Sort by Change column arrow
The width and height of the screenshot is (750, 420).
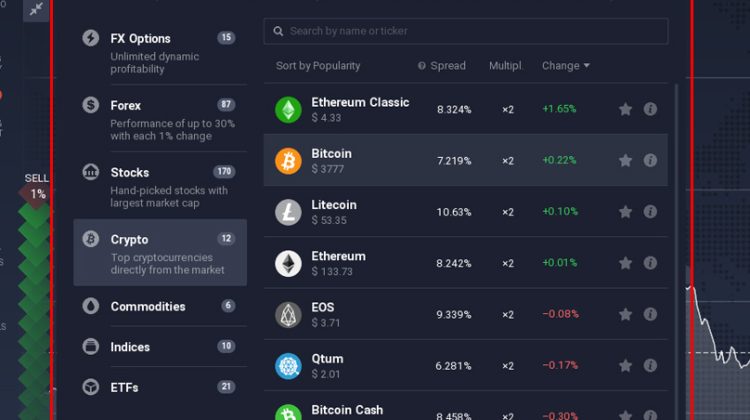(x=586, y=66)
